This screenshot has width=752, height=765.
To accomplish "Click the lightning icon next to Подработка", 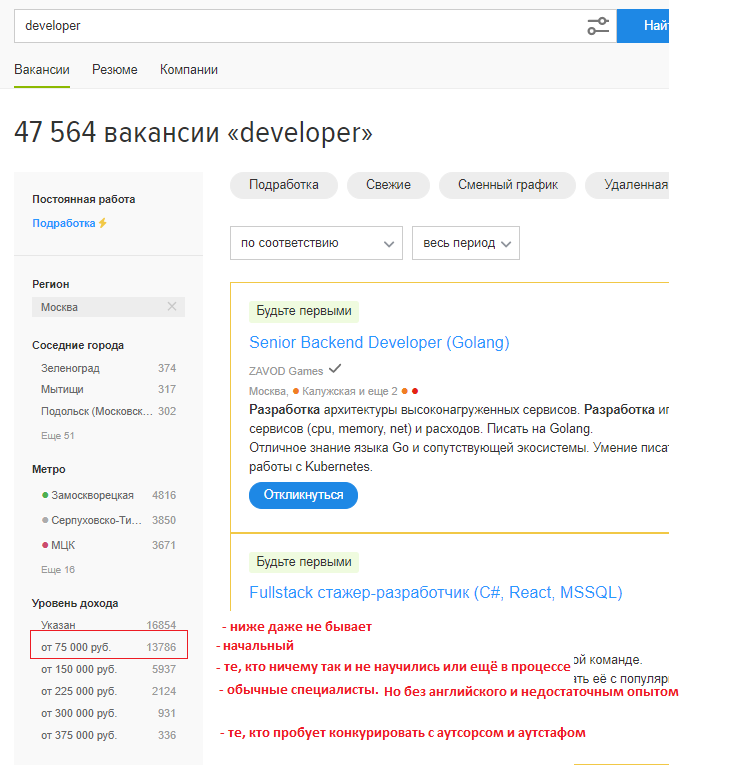I will pyautogui.click(x=102, y=223).
